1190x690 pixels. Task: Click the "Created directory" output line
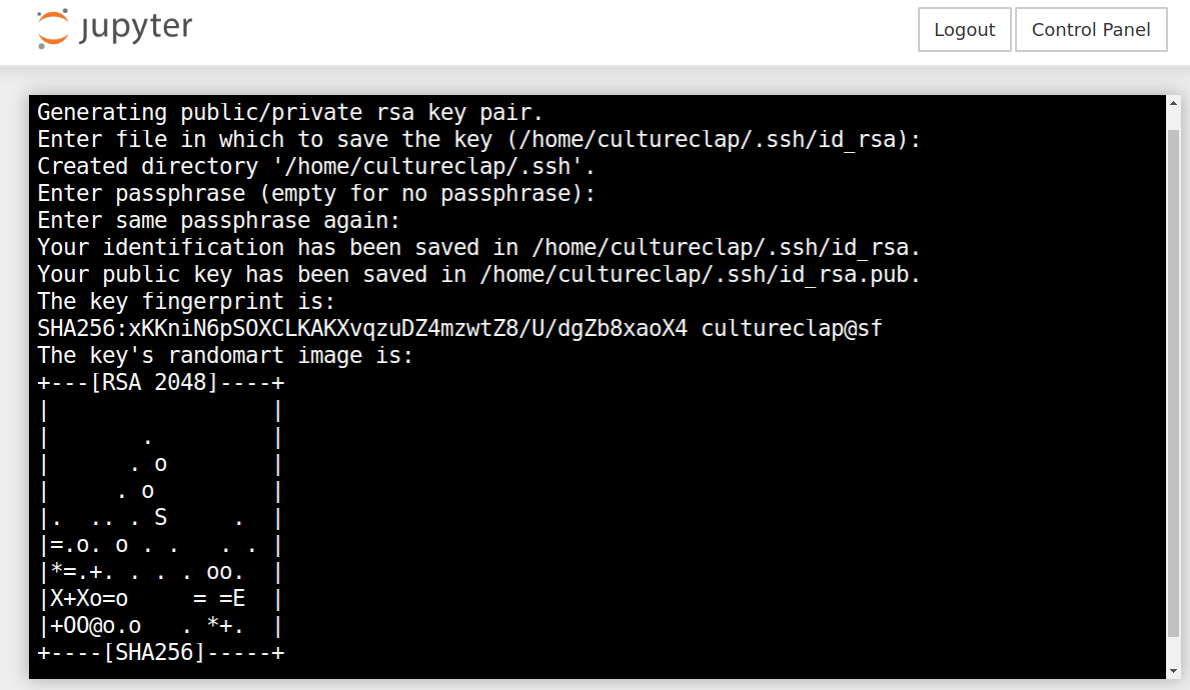(x=316, y=166)
